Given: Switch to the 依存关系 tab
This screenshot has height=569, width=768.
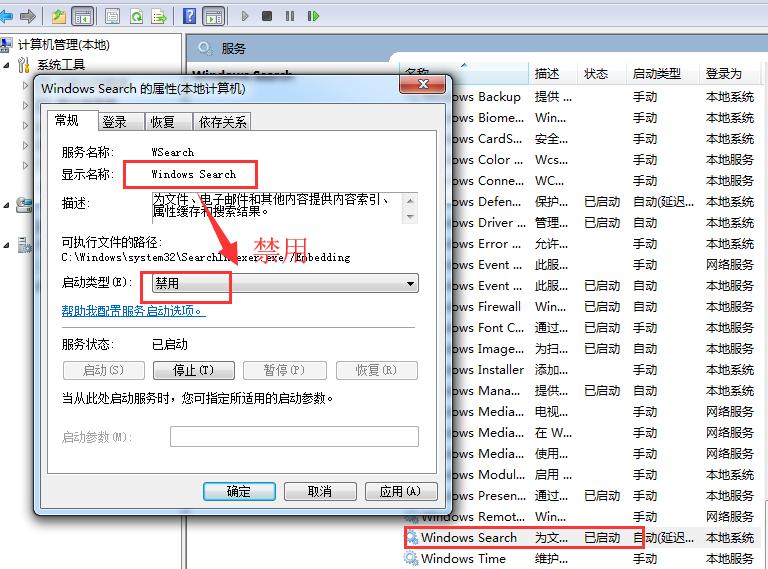Looking at the screenshot, I should click(222, 122).
